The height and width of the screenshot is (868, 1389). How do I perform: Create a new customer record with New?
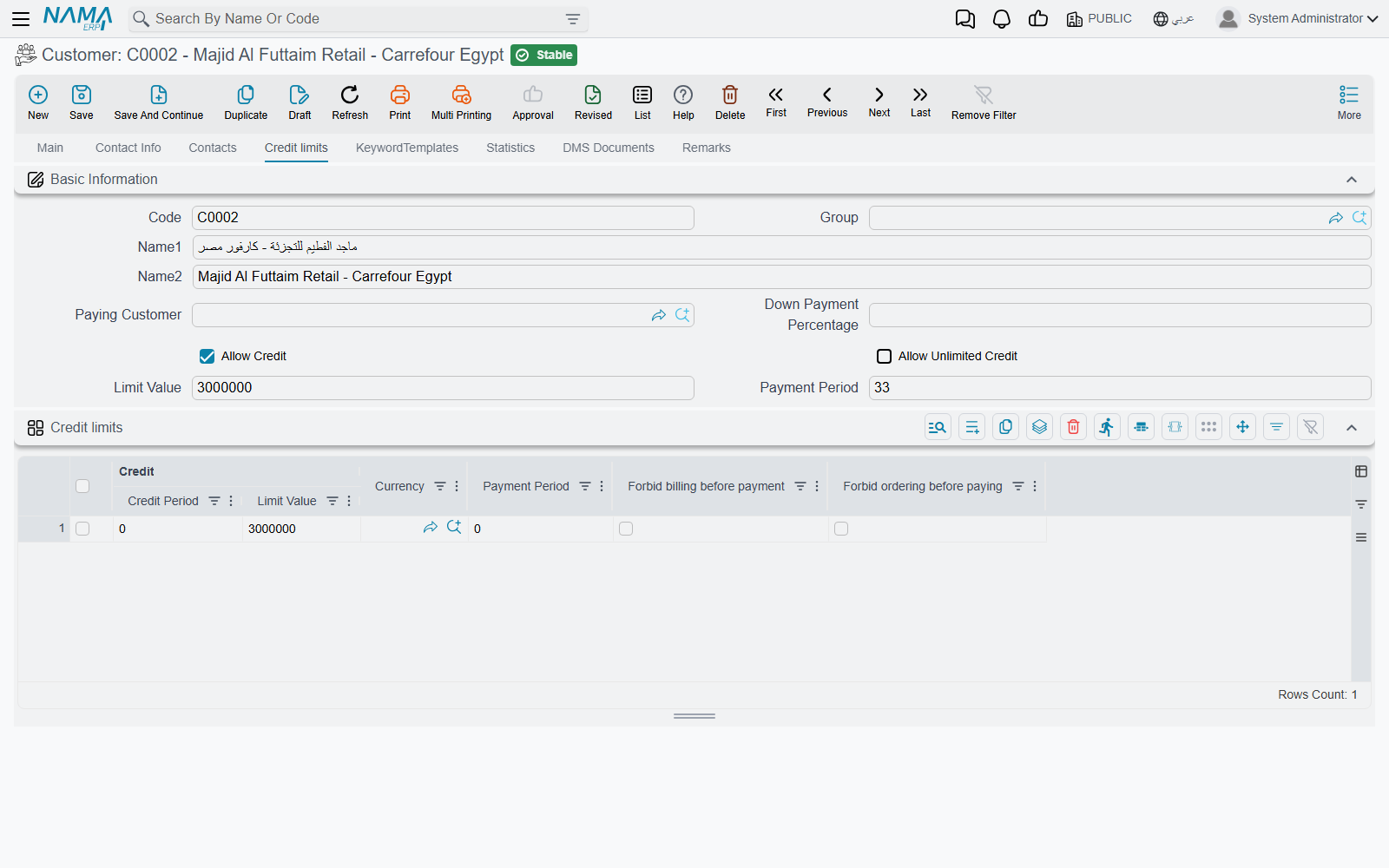tap(38, 102)
